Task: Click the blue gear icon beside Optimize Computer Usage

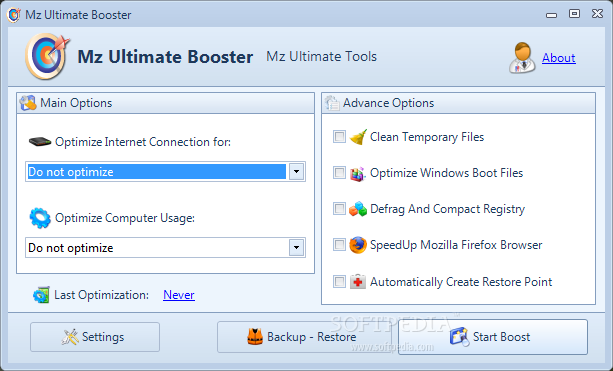Action: 40,218
